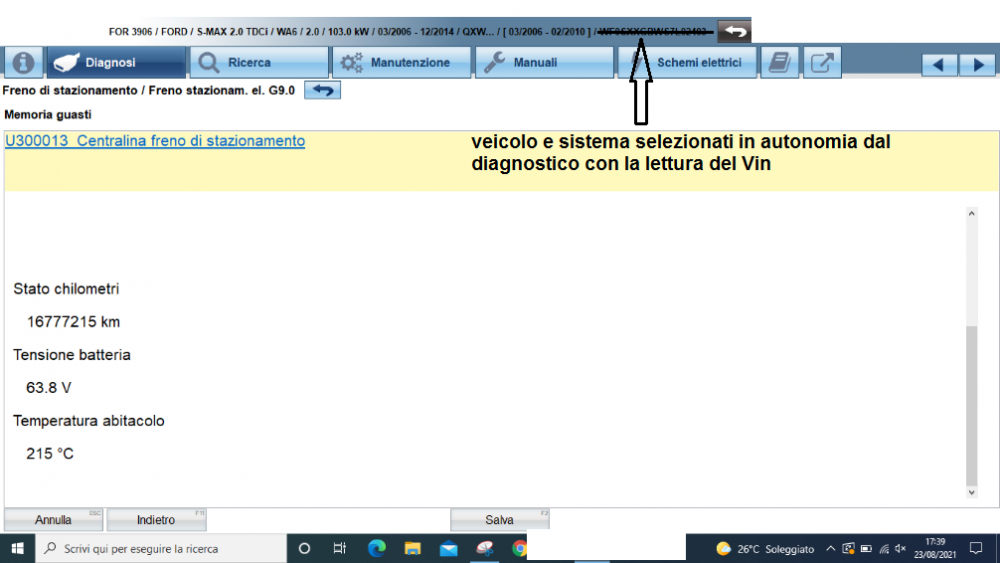1000x563 pixels.
Task: Click the network Wi-Fi tray icon
Action: pos(884,549)
